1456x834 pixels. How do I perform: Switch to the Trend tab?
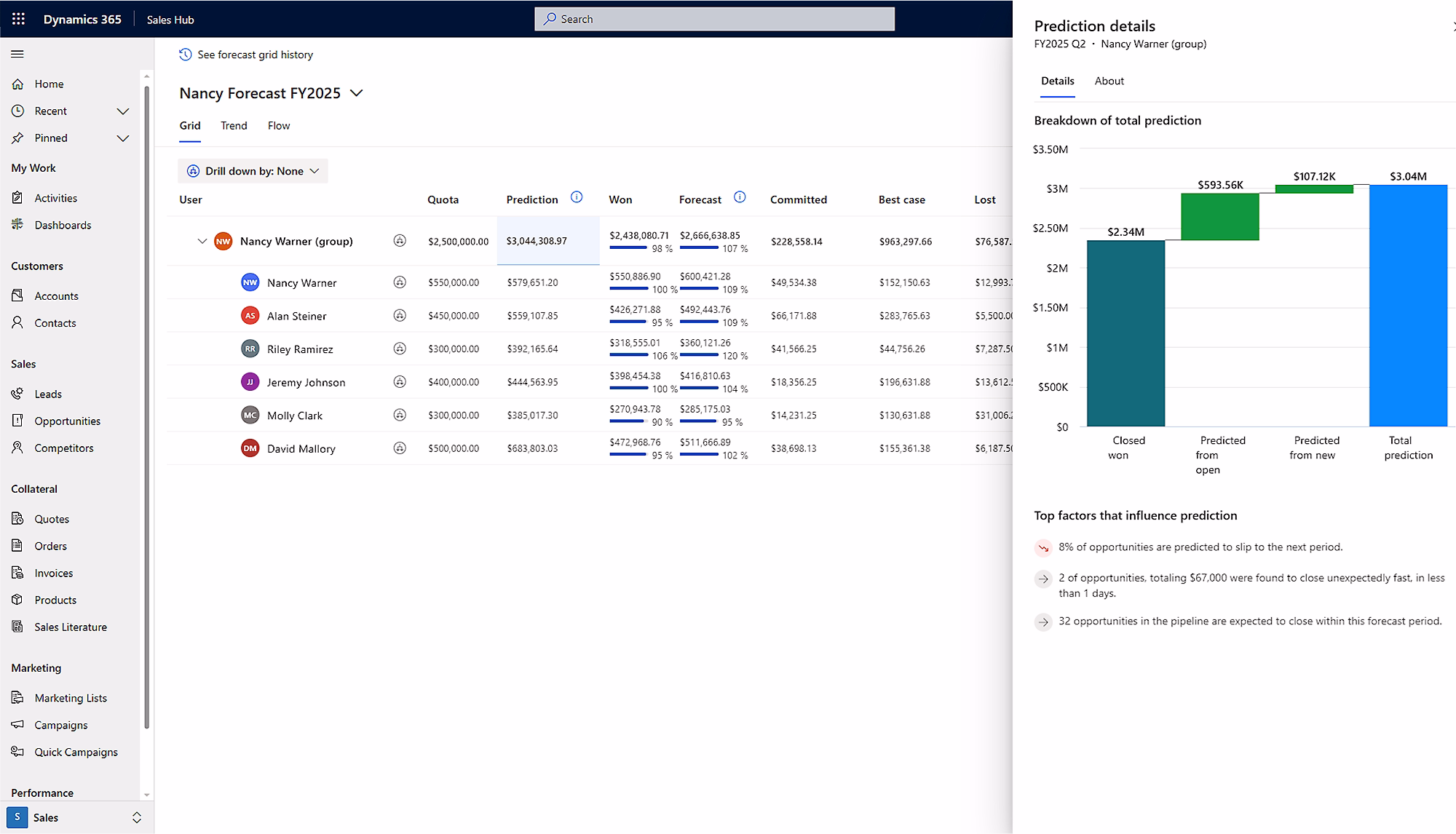[234, 125]
